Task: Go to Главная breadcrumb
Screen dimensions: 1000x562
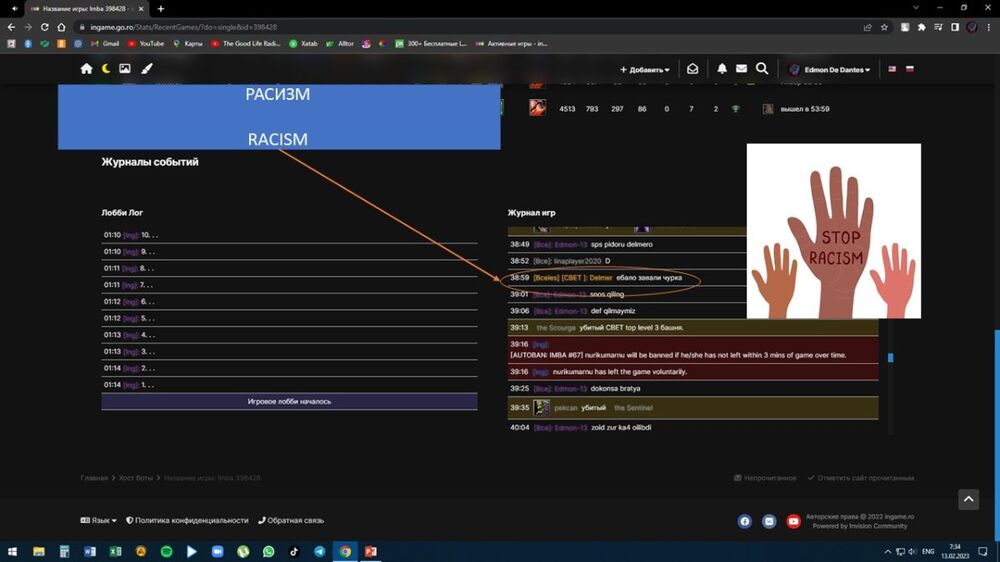Action: click(x=94, y=478)
